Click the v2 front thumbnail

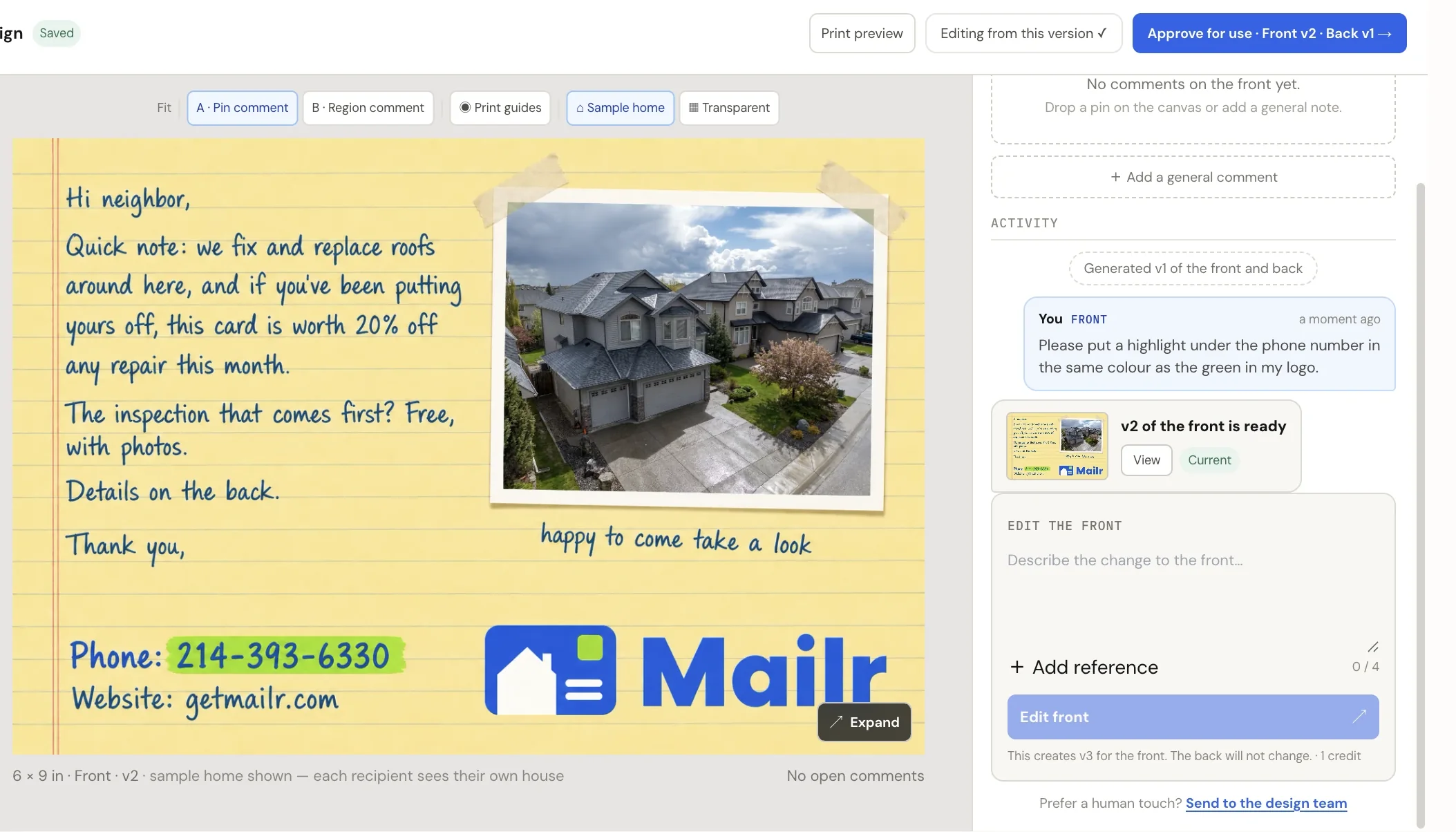click(x=1057, y=446)
